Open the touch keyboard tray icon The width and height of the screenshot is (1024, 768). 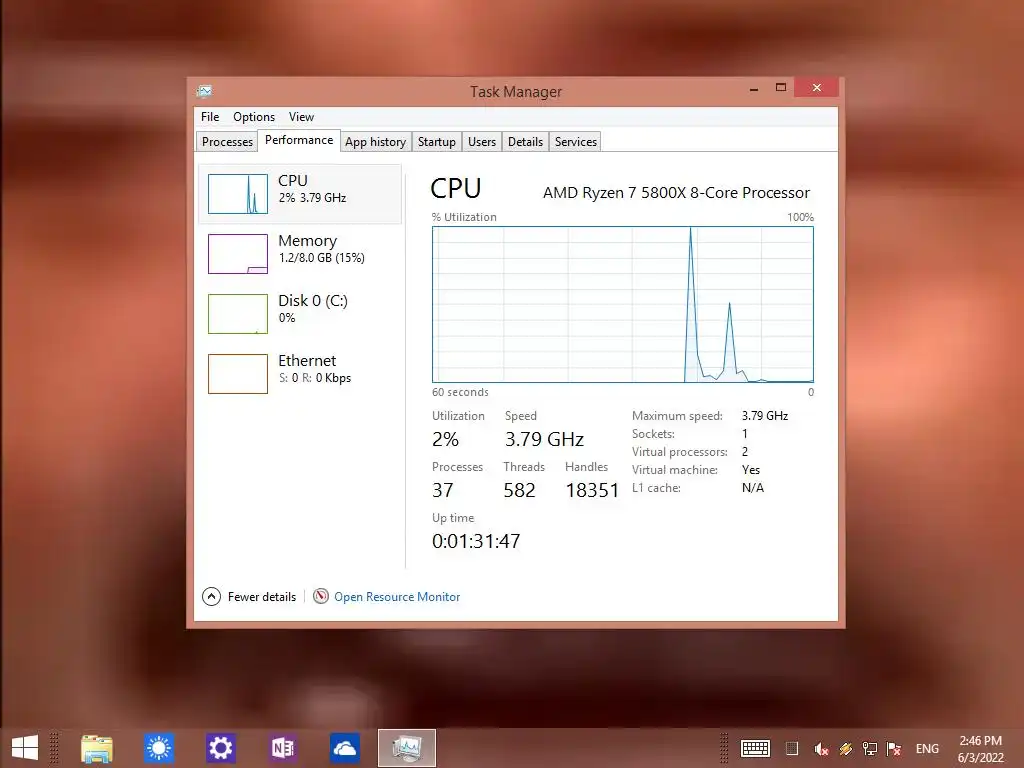click(x=756, y=749)
